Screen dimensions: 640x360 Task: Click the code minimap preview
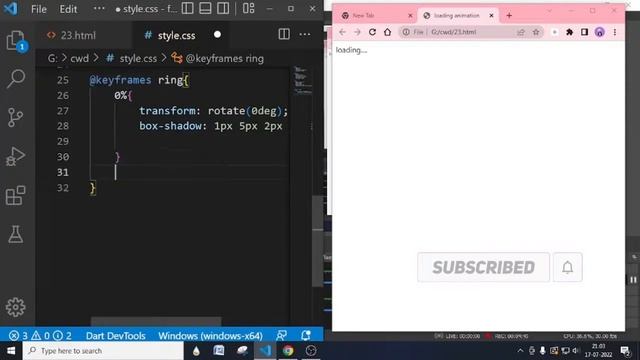302,80
